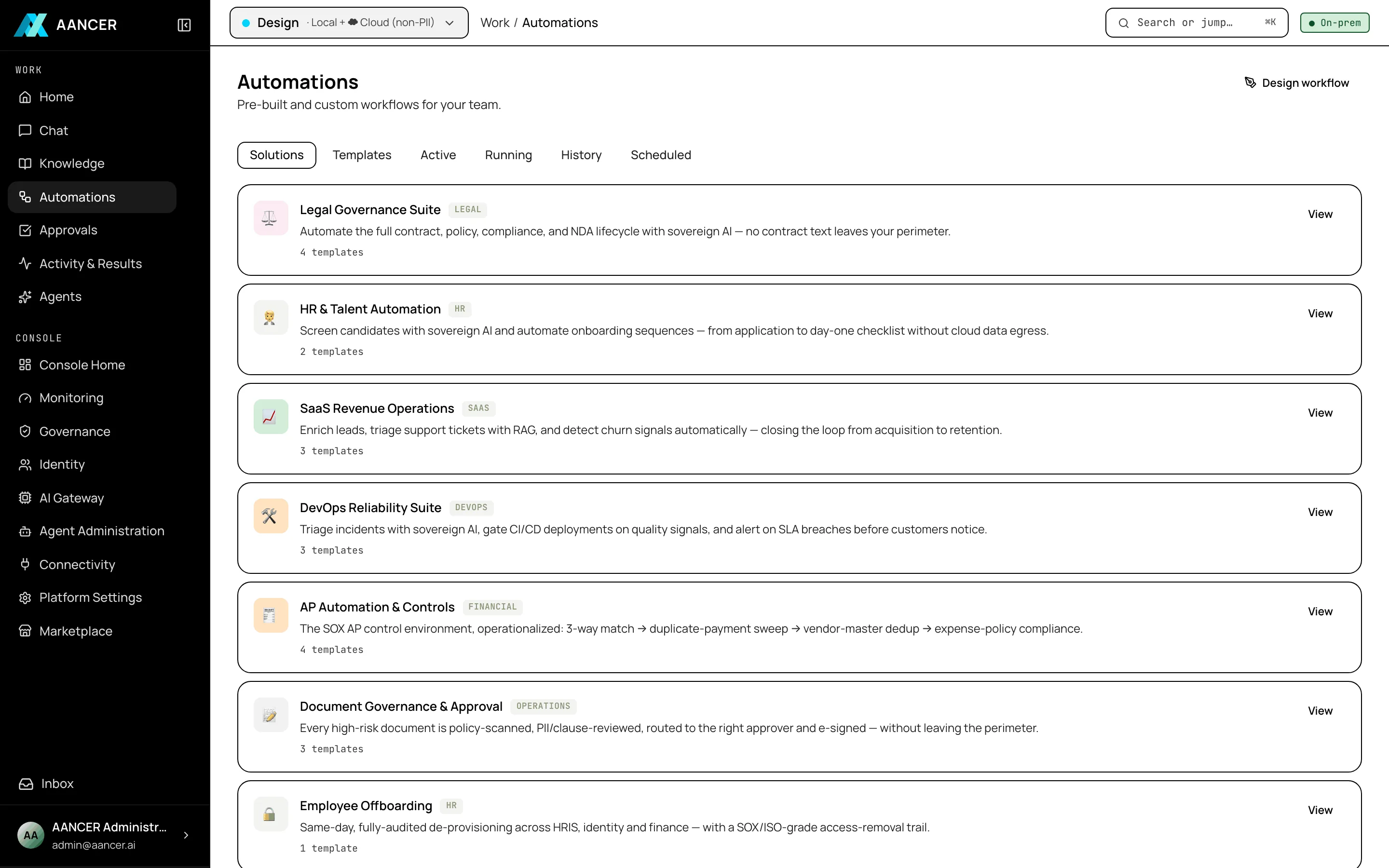
Task: Switch to the Templates tab
Action: (362, 155)
